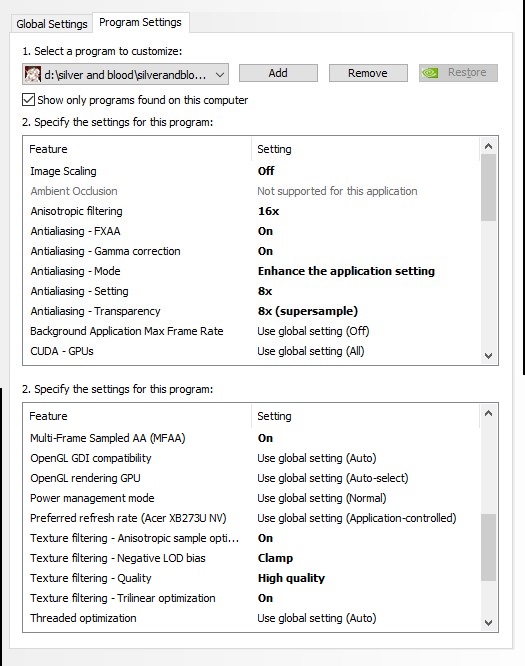525x666 pixels.
Task: Click the Restore button
Action: (x=458, y=73)
